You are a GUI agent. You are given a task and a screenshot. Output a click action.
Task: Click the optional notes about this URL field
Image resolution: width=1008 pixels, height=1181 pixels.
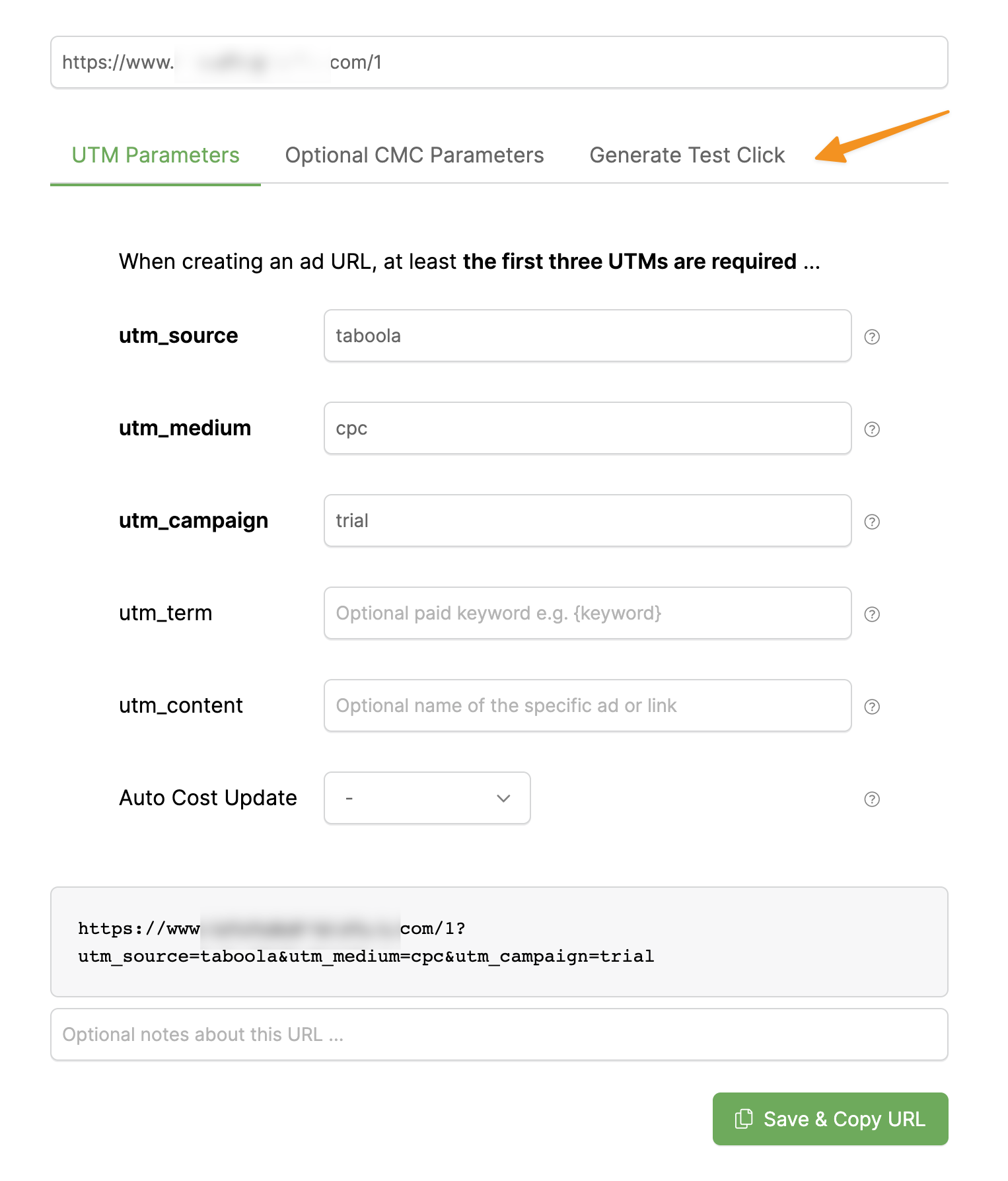click(499, 1034)
